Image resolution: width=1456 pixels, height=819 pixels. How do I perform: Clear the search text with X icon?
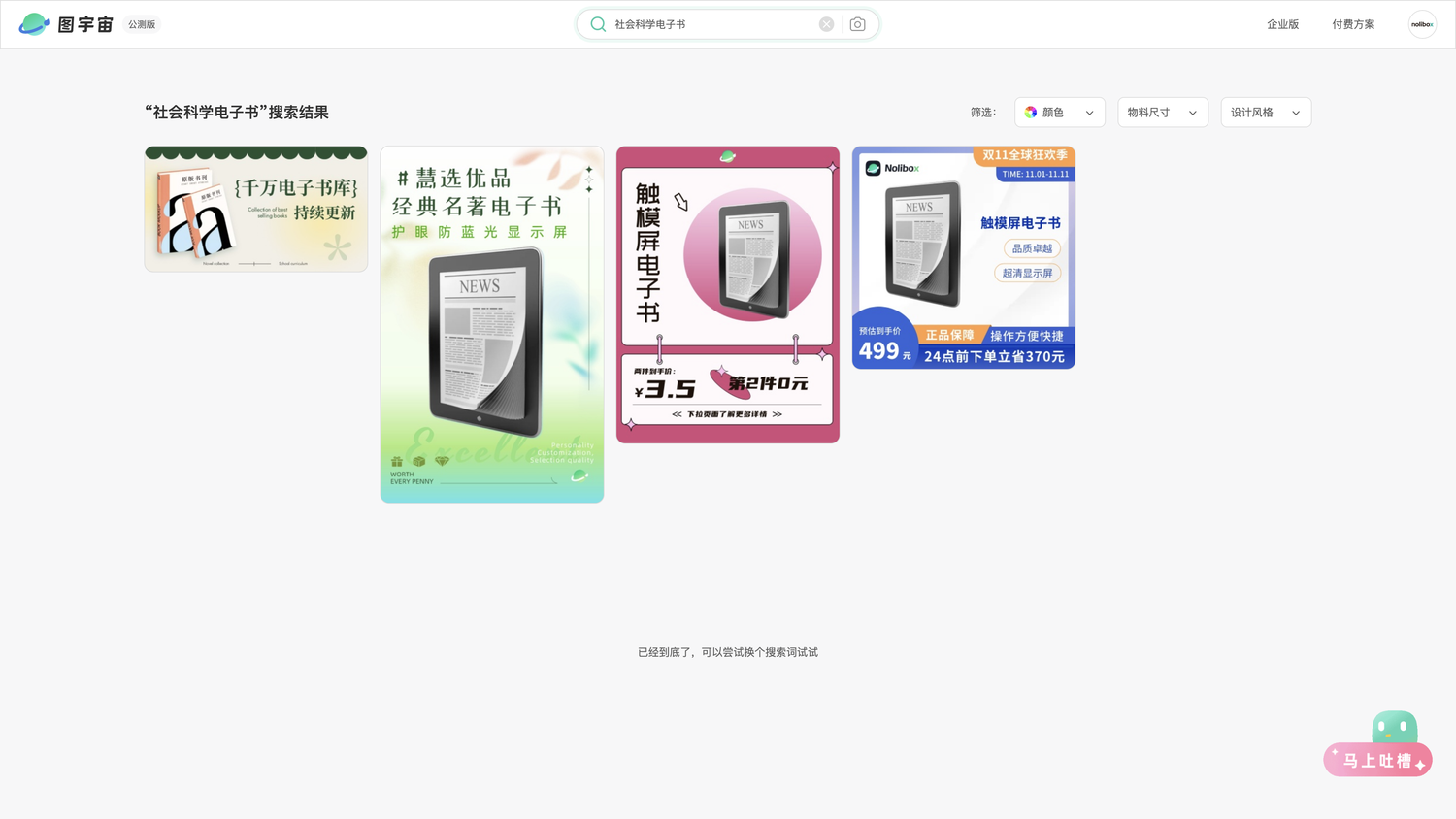(x=826, y=24)
